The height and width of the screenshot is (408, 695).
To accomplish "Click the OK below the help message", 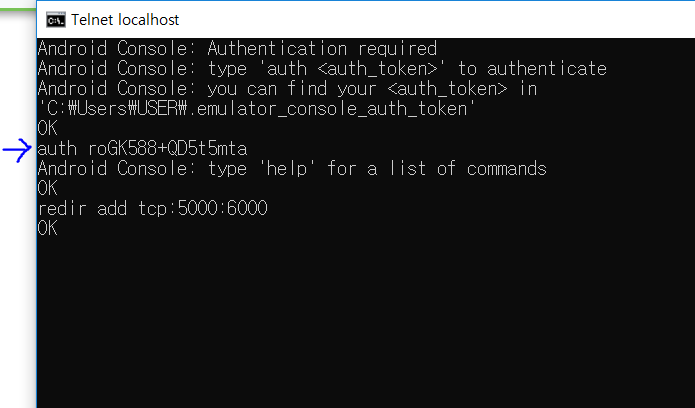I will [x=47, y=188].
